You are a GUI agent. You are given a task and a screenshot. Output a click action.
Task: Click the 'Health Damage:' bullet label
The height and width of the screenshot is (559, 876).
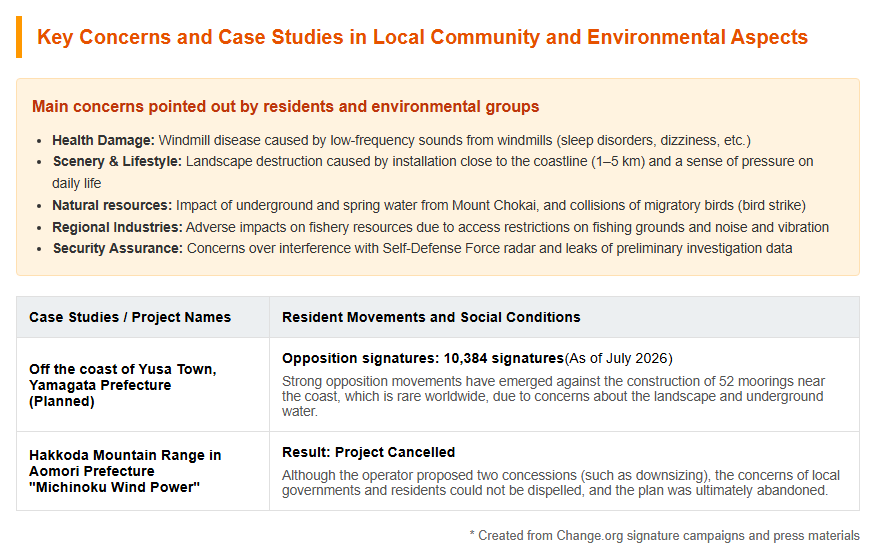click(103, 140)
